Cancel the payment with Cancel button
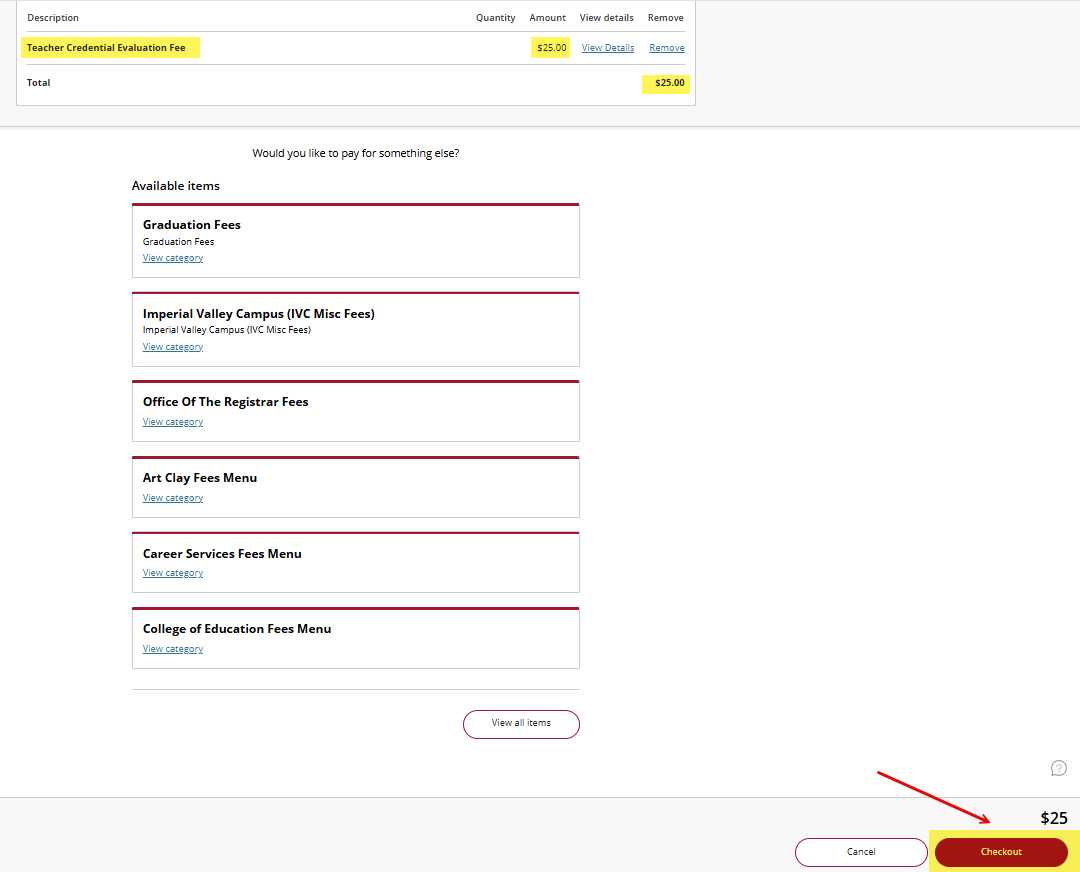Screen dimensions: 1080x872 861,852
